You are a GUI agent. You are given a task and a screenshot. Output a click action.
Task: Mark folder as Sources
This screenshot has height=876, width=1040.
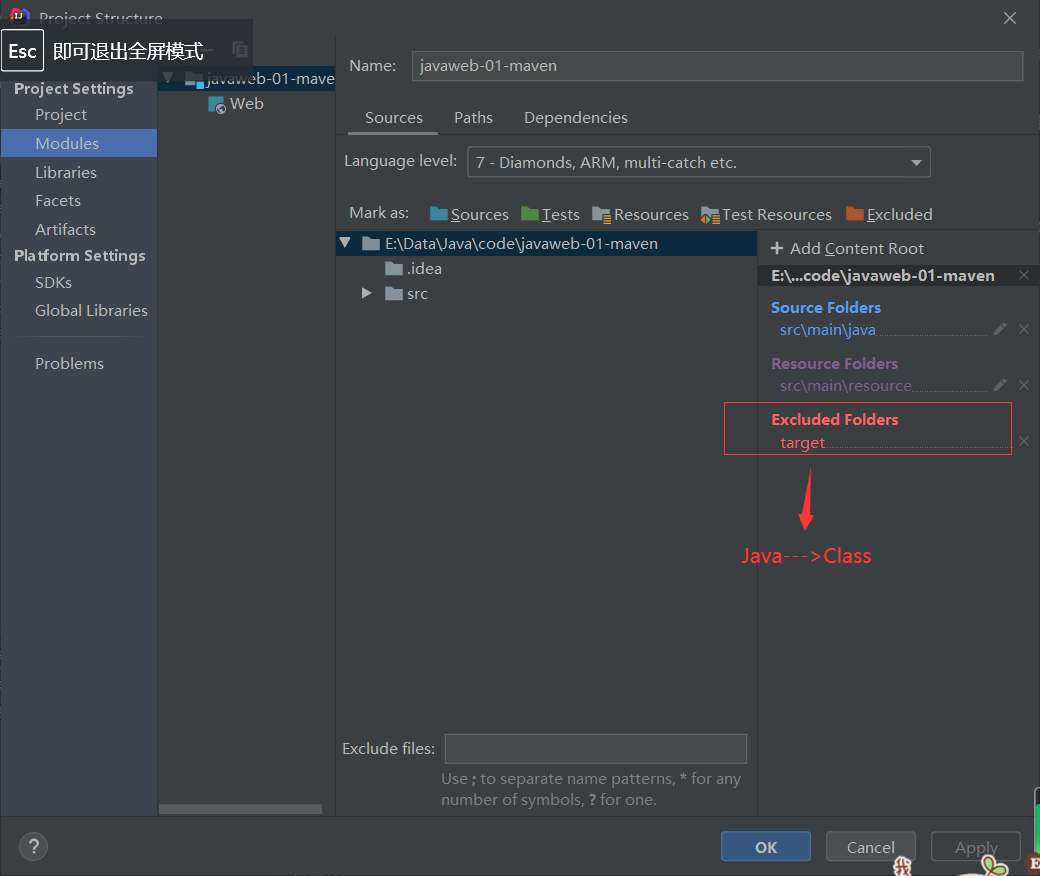469,214
